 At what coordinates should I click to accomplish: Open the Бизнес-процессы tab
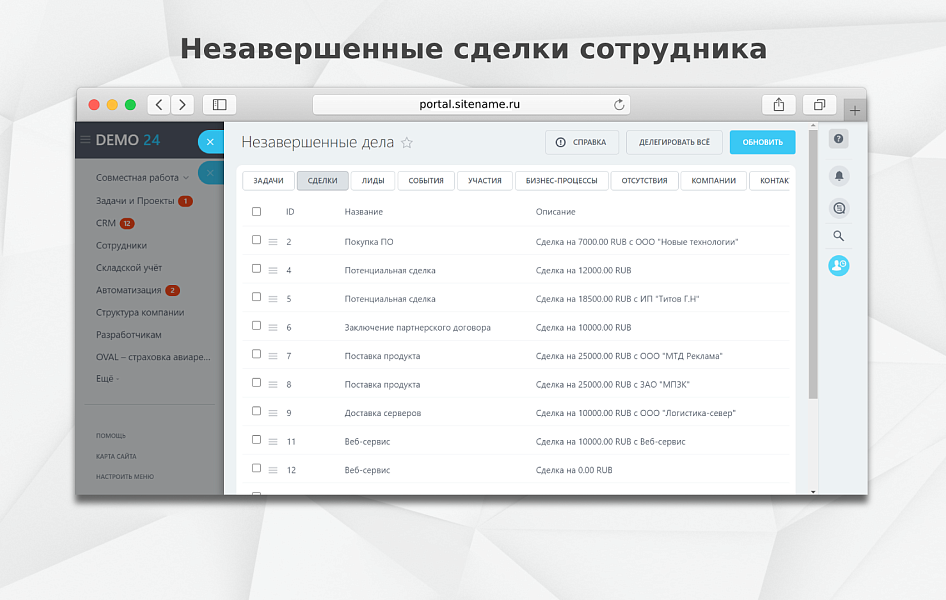tap(561, 181)
